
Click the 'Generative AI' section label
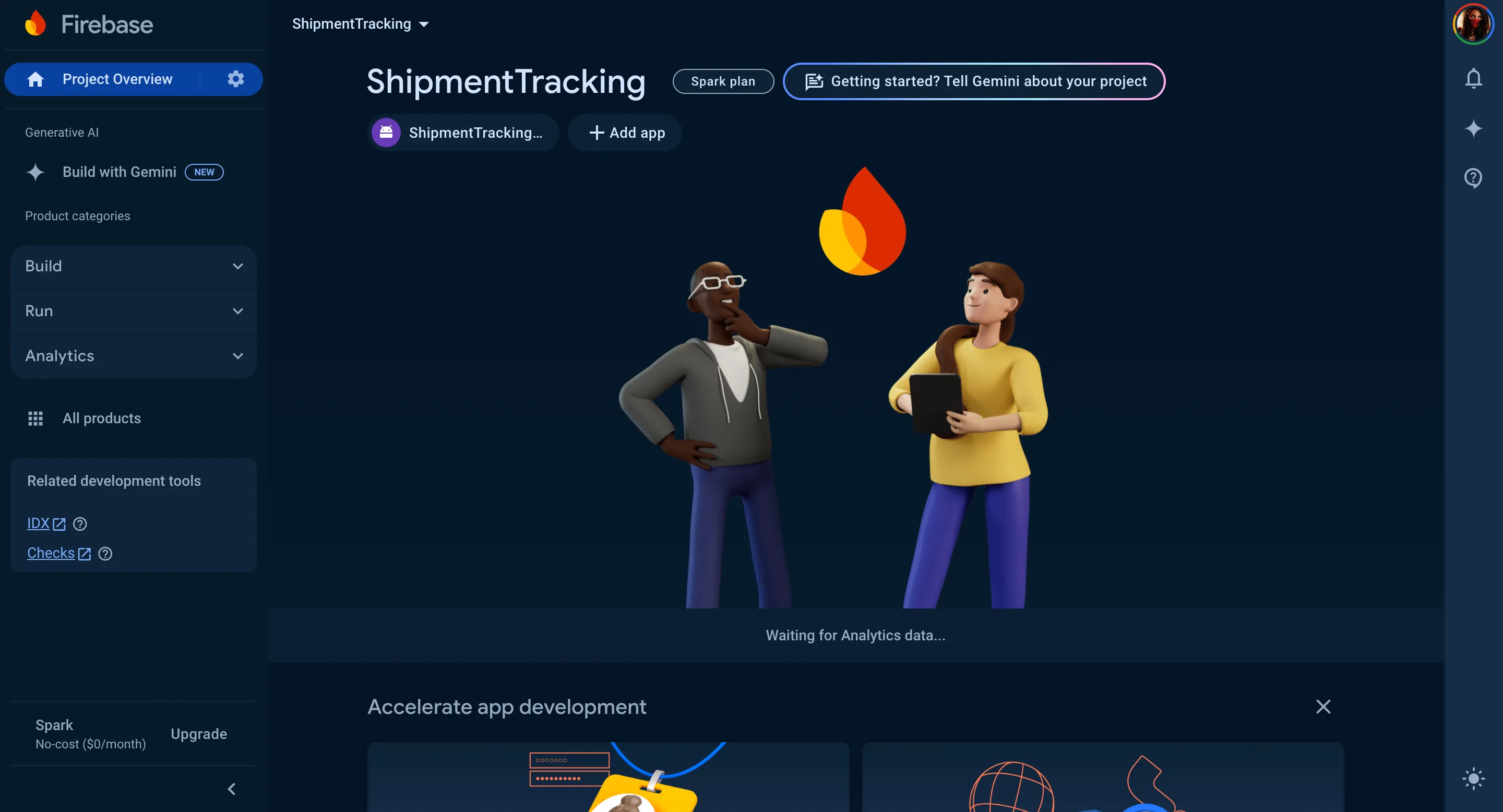[x=62, y=133]
